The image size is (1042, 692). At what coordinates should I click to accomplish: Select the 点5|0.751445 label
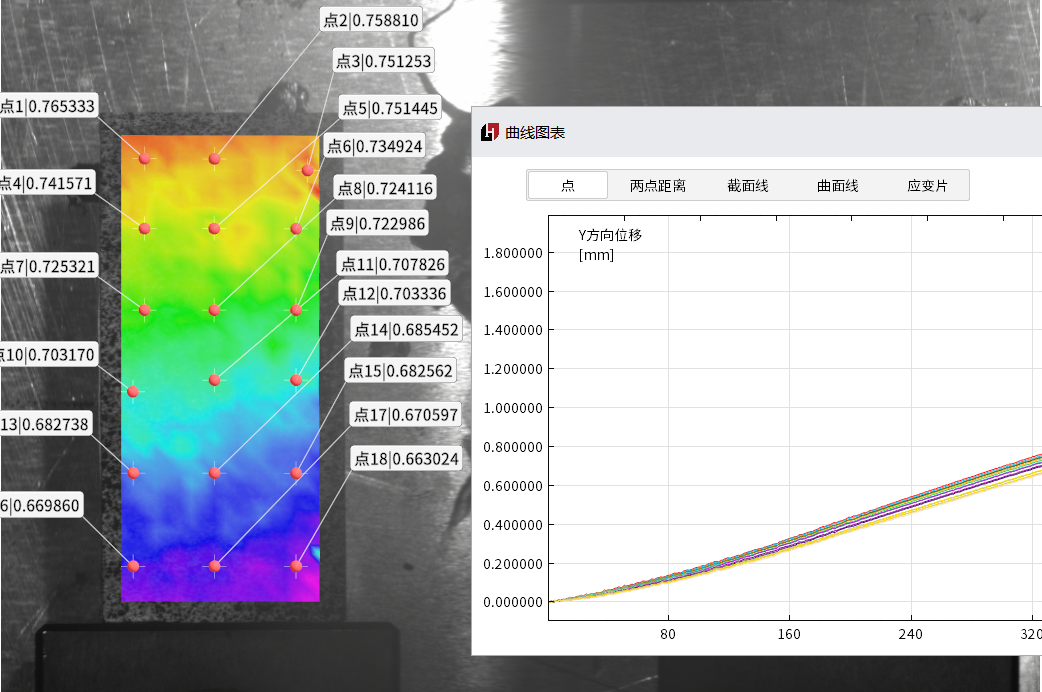tap(390, 108)
